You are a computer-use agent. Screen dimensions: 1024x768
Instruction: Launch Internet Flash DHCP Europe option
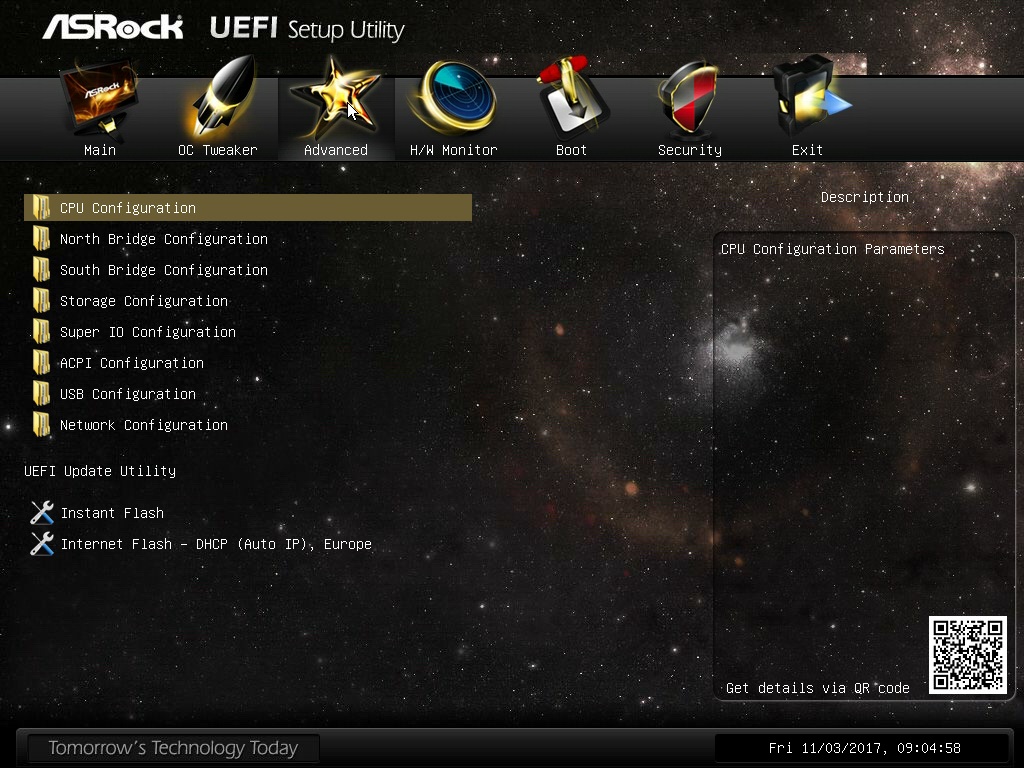click(216, 544)
